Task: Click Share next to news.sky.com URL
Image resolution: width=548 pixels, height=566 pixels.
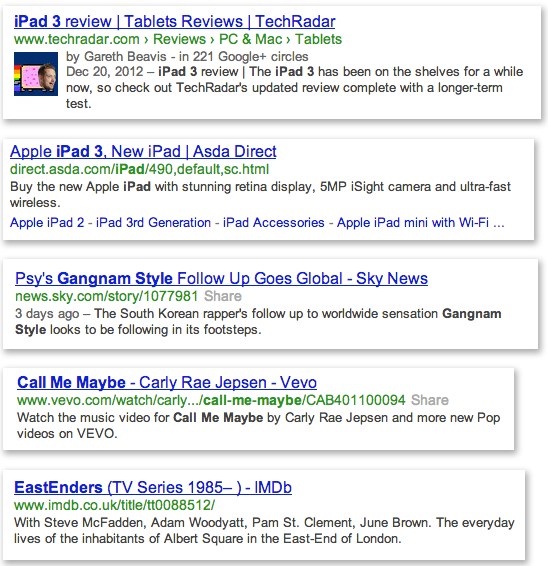Action: pos(223,296)
